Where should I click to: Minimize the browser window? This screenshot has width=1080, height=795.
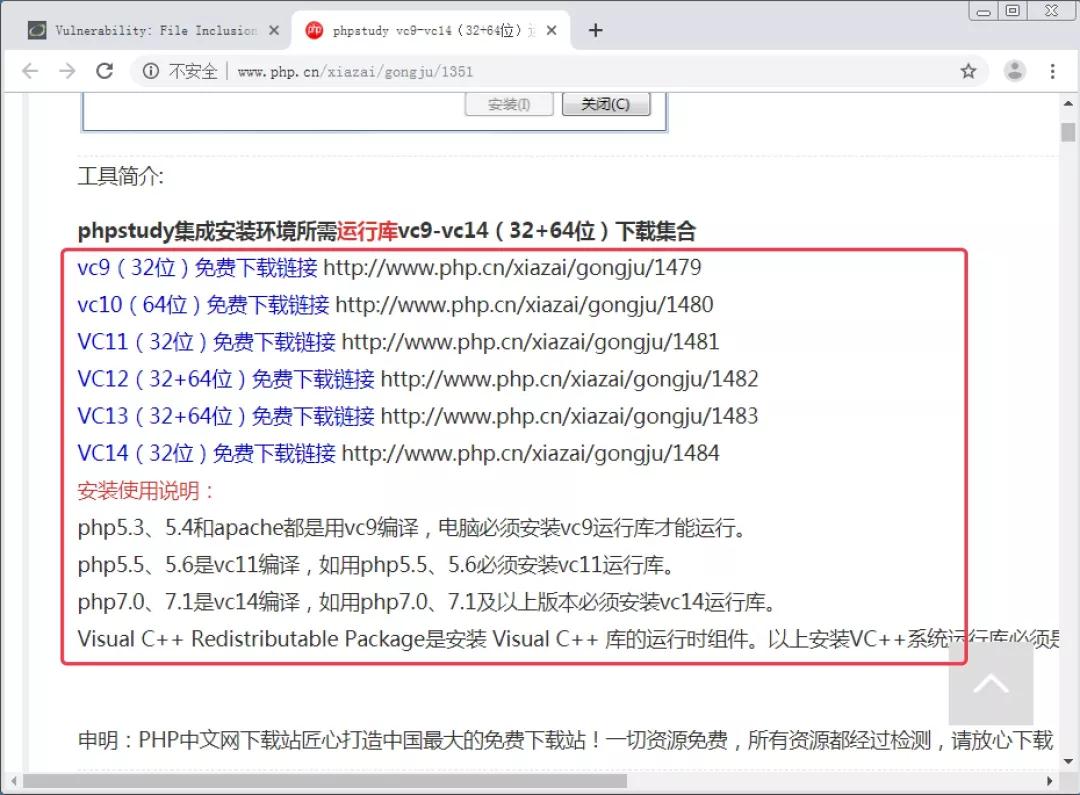[x=984, y=11]
